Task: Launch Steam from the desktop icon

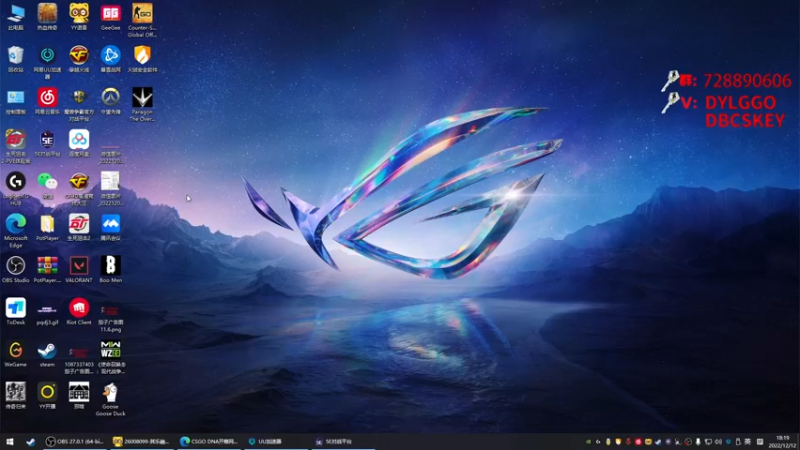Action: [x=47, y=355]
